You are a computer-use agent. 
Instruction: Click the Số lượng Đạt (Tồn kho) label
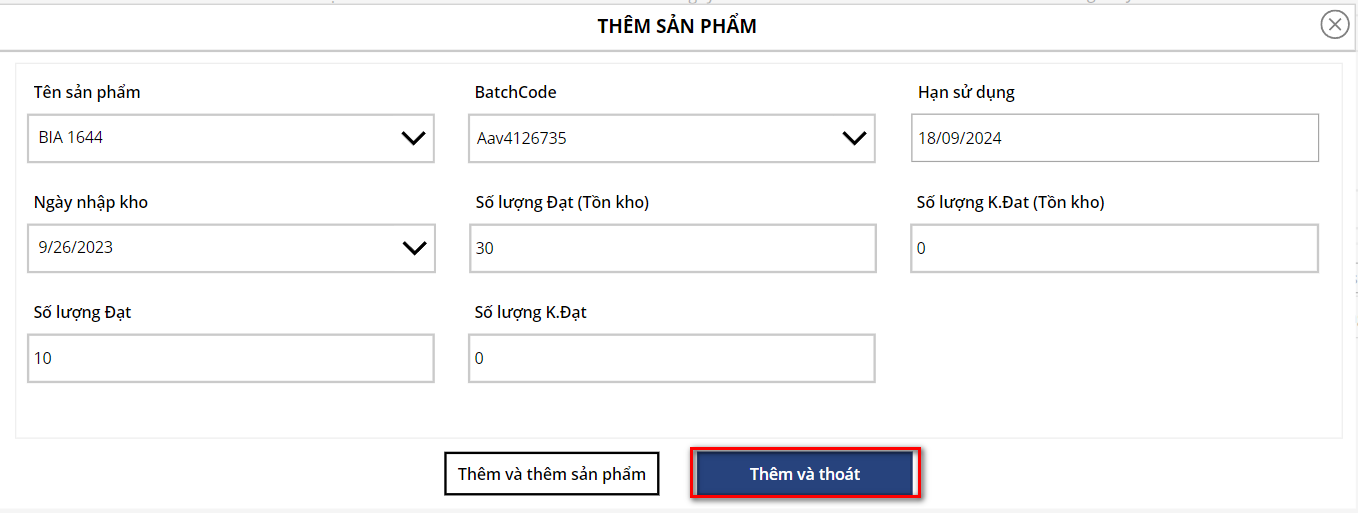(562, 202)
